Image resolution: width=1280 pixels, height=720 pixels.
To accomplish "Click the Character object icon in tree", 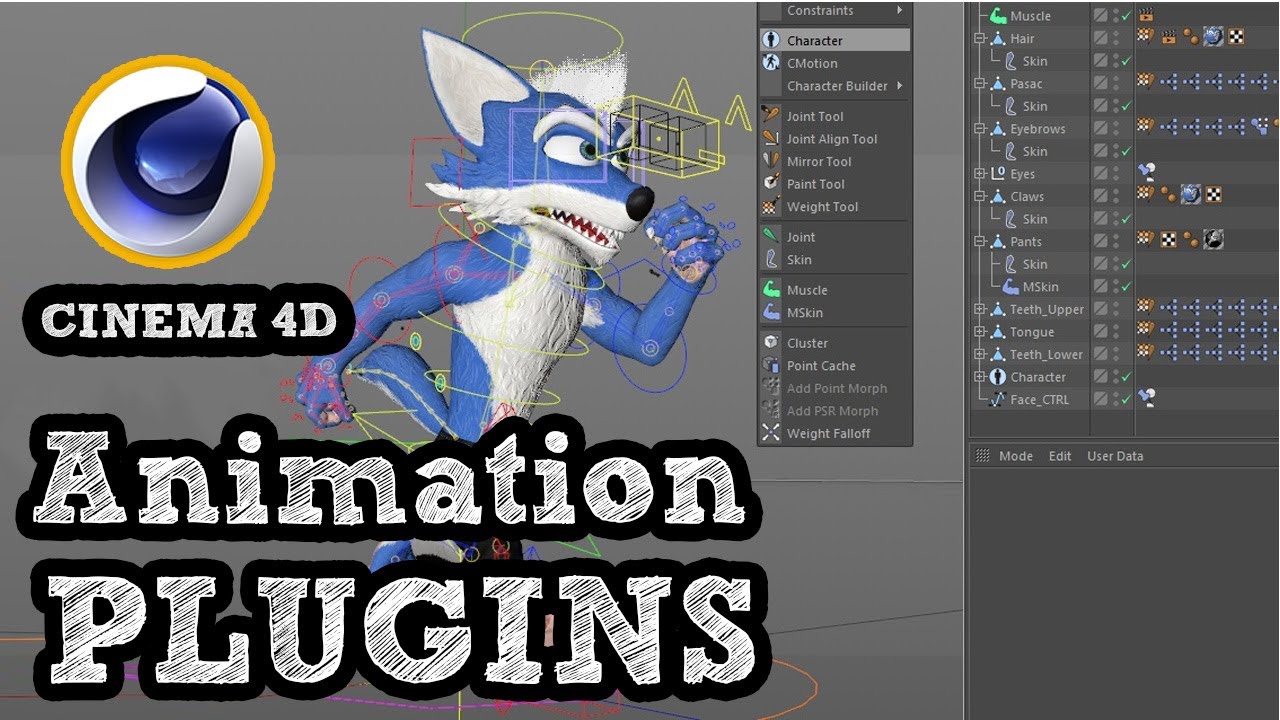I will [997, 377].
